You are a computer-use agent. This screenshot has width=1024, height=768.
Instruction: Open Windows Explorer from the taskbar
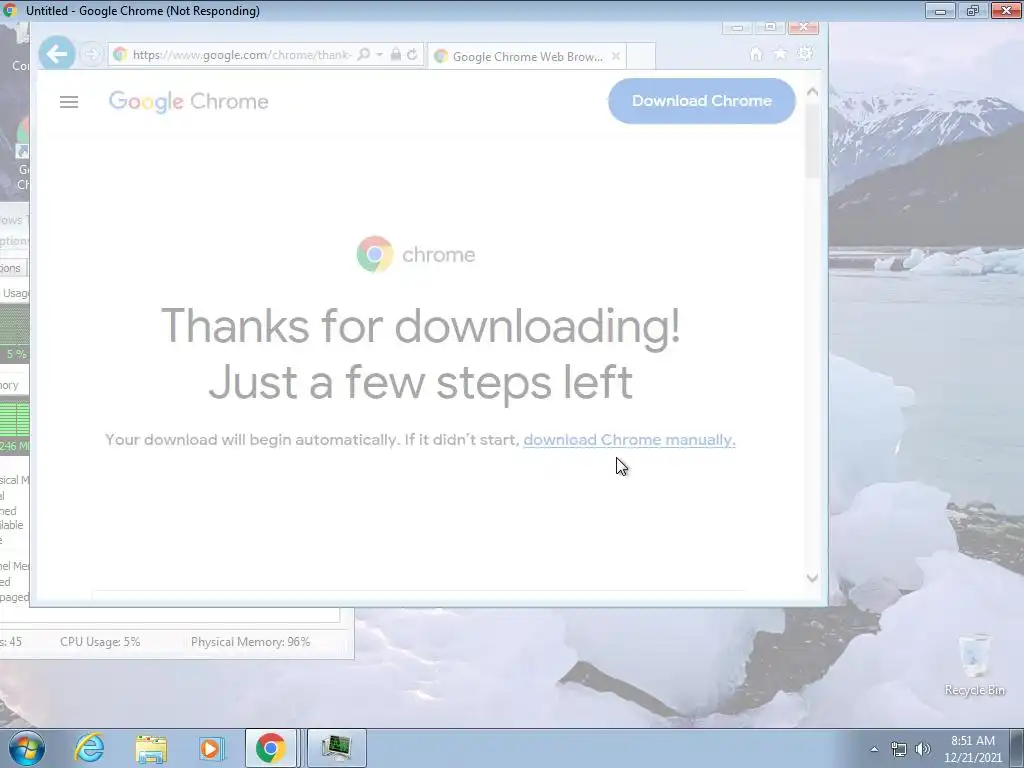point(151,748)
